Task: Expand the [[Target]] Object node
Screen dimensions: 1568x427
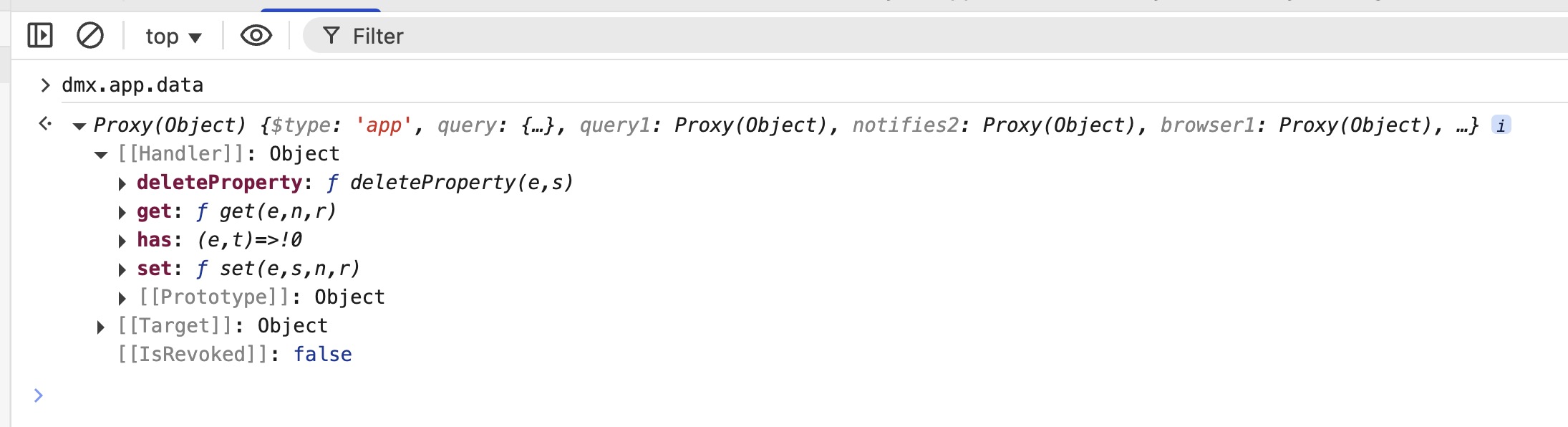Action: pyautogui.click(x=101, y=327)
